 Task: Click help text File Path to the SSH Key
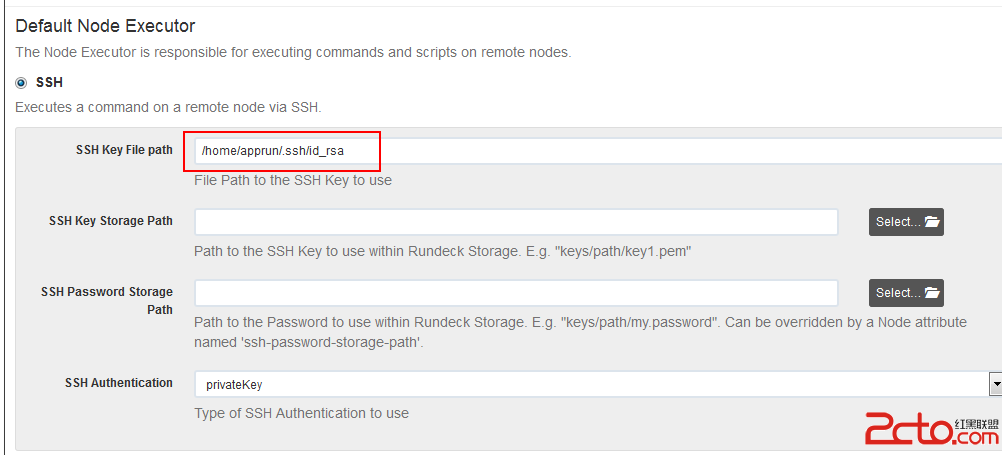pyautogui.click(x=293, y=180)
